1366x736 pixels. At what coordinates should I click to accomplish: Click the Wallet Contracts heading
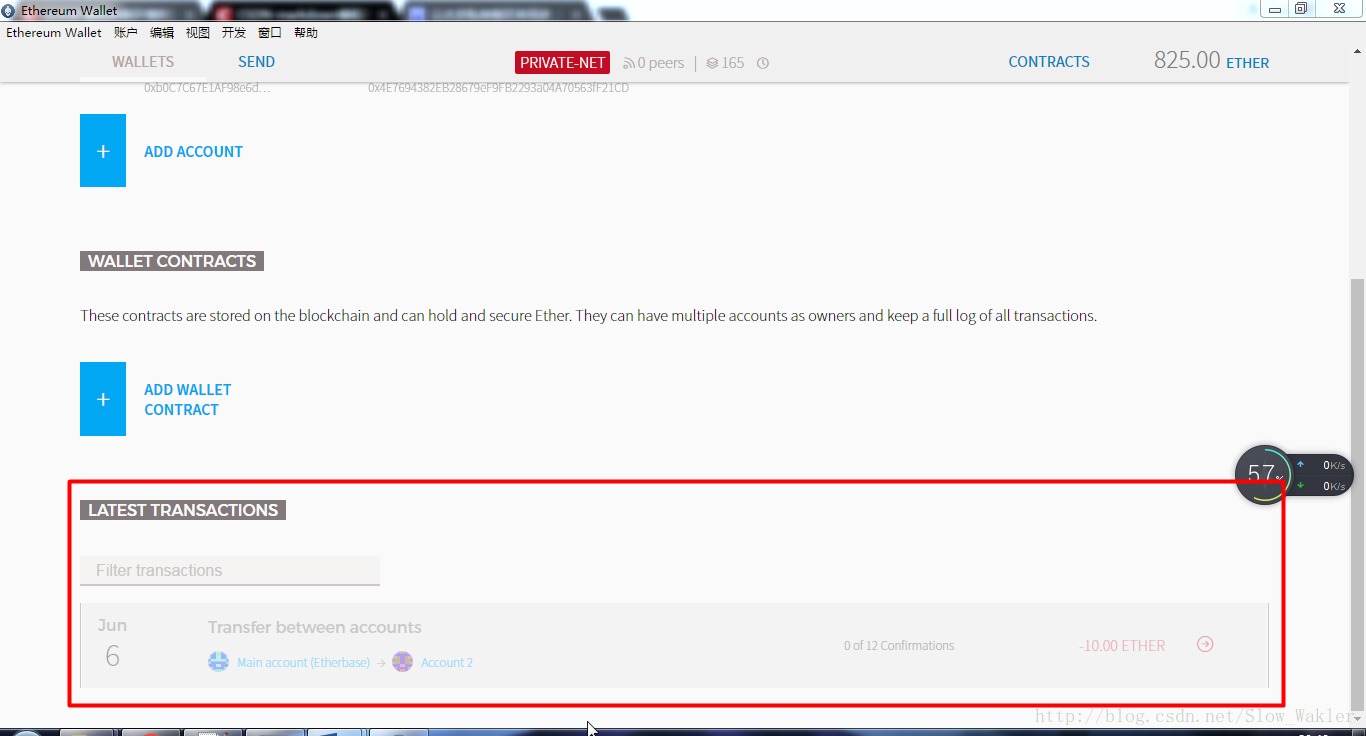[172, 261]
